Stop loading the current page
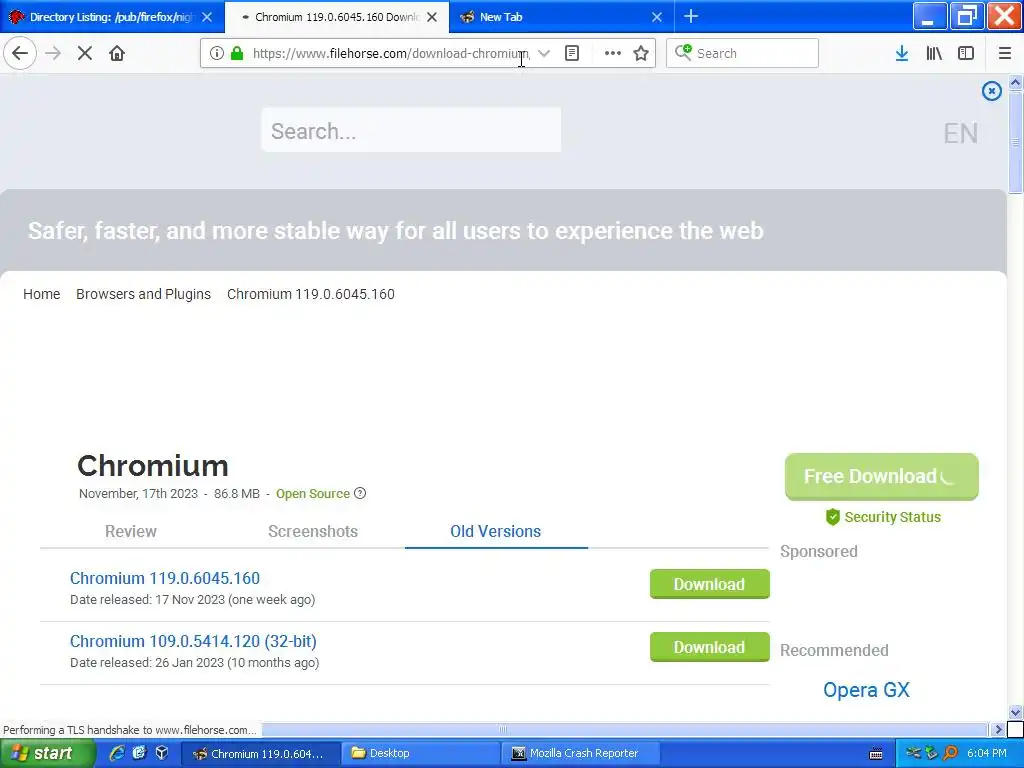The width and height of the screenshot is (1024, 768). (85, 54)
